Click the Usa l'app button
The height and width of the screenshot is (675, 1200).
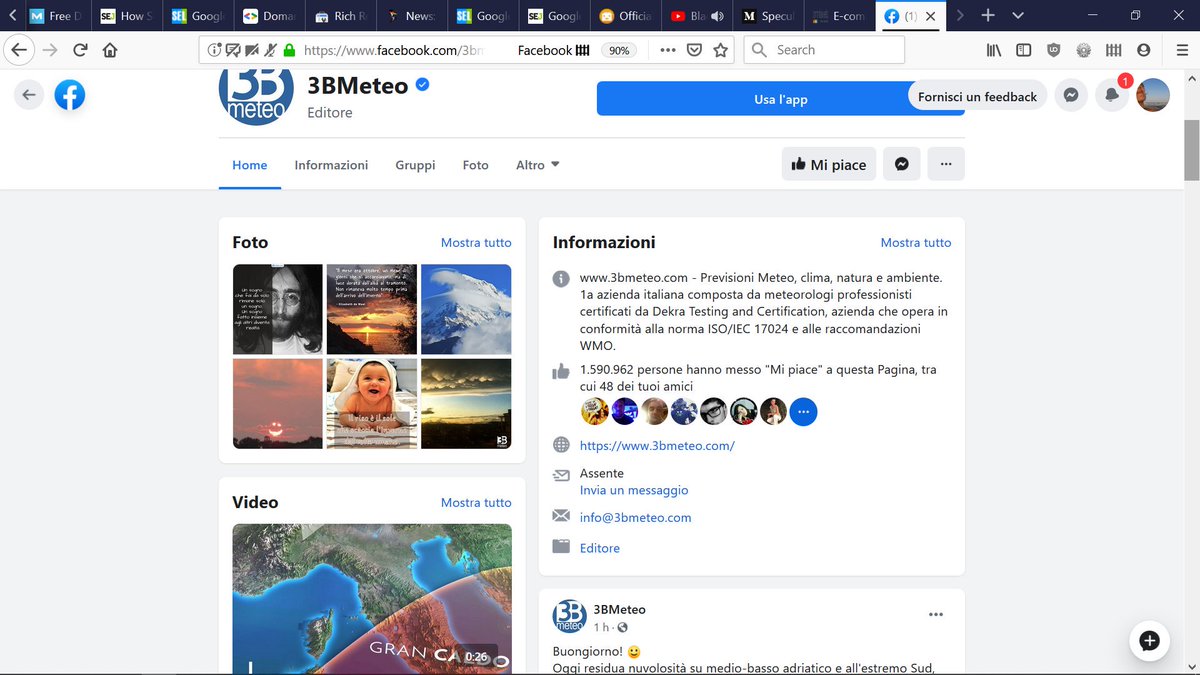781,99
